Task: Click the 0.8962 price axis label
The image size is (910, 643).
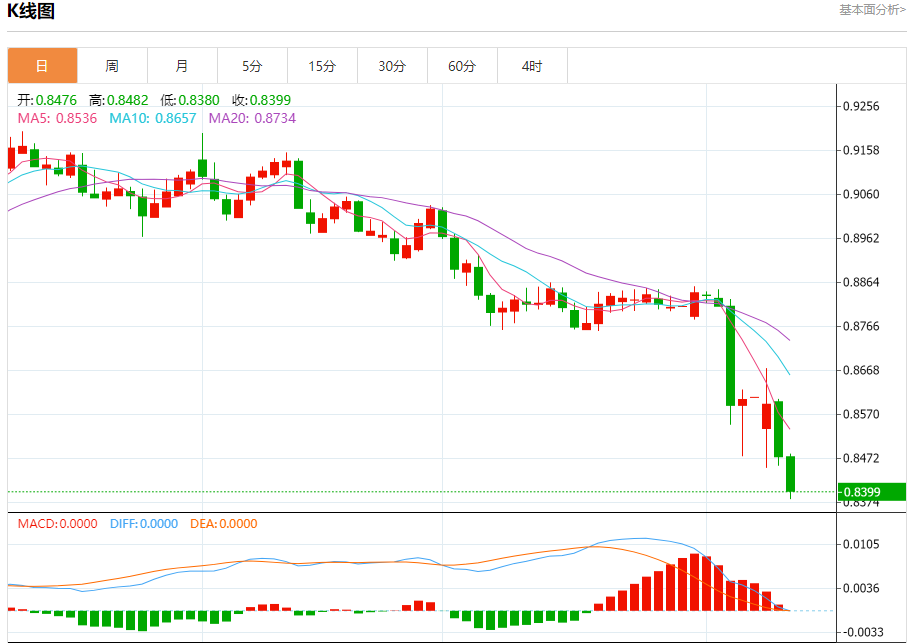Action: click(861, 239)
